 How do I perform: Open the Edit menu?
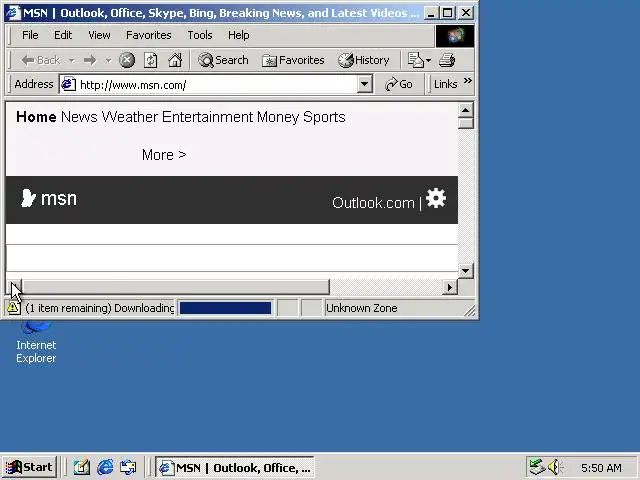point(63,35)
